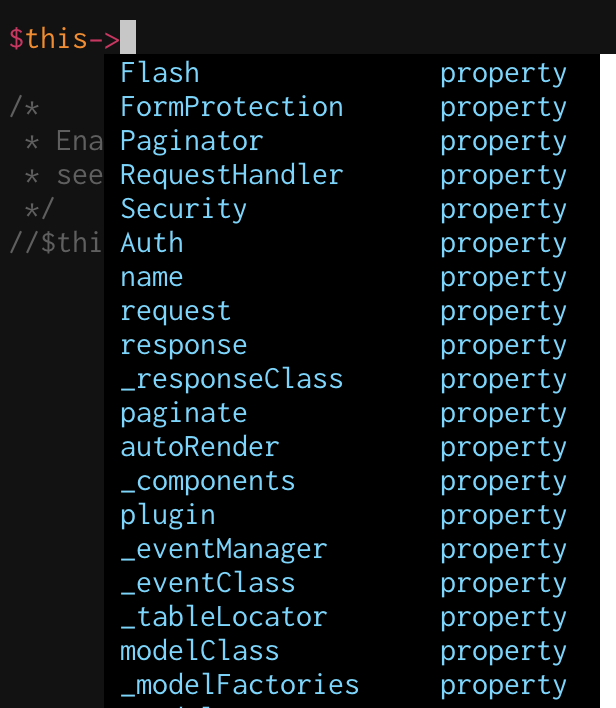This screenshot has width=616, height=708.
Task: Choose plugin from the completion list
Action: (x=167, y=515)
